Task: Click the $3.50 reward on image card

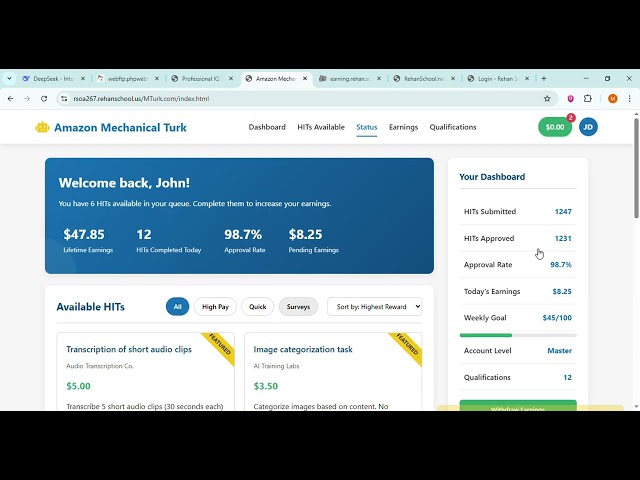Action: [x=266, y=386]
